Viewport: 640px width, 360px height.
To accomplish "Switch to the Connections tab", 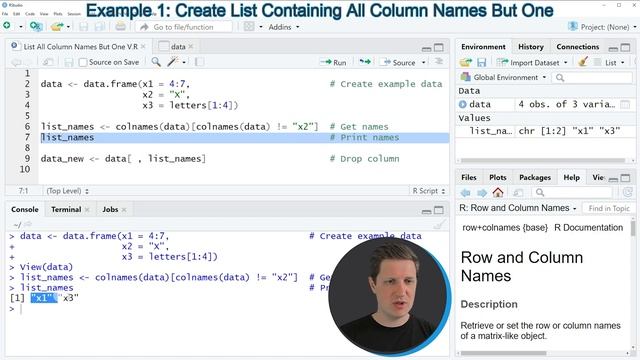I will click(578, 47).
